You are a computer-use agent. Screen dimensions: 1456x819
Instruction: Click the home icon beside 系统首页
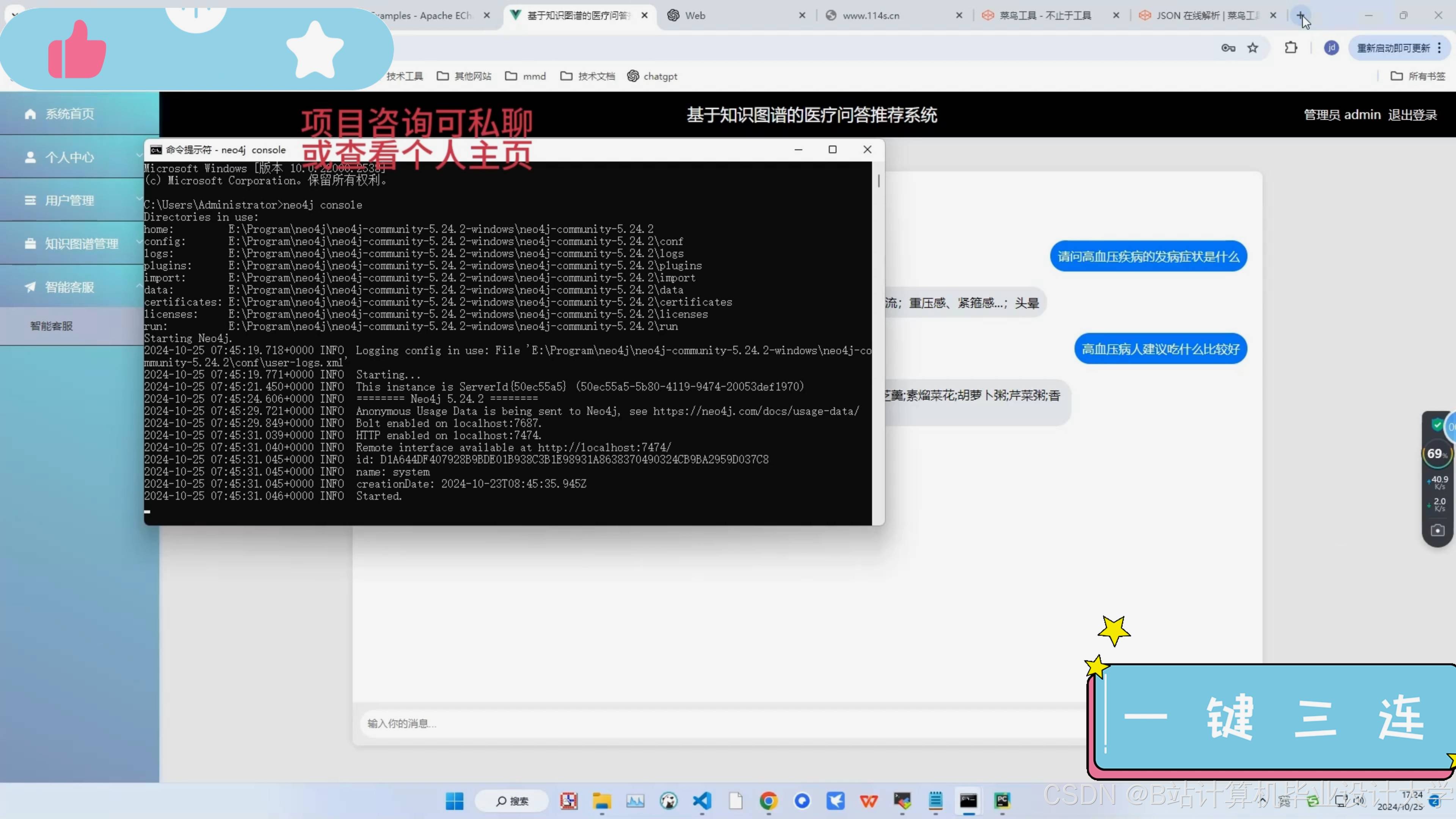[30, 114]
